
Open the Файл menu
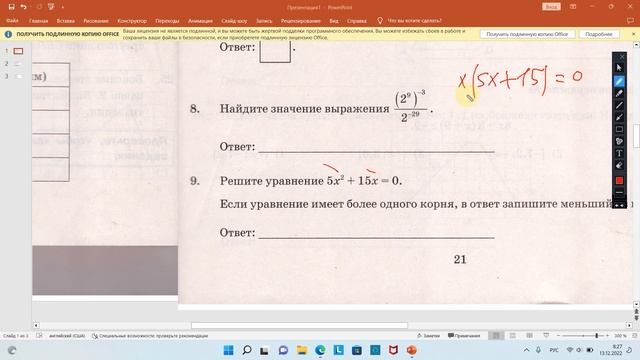(x=12, y=20)
